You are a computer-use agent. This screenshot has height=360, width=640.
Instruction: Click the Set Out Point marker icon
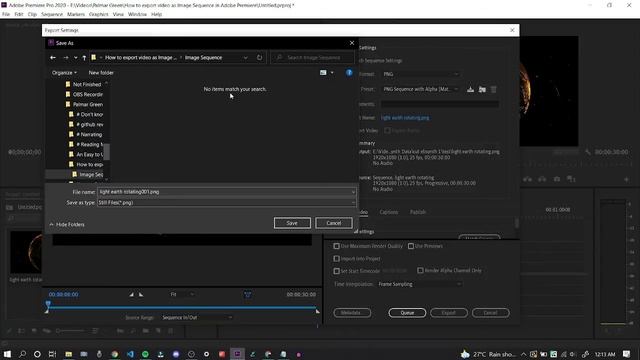[141, 294]
